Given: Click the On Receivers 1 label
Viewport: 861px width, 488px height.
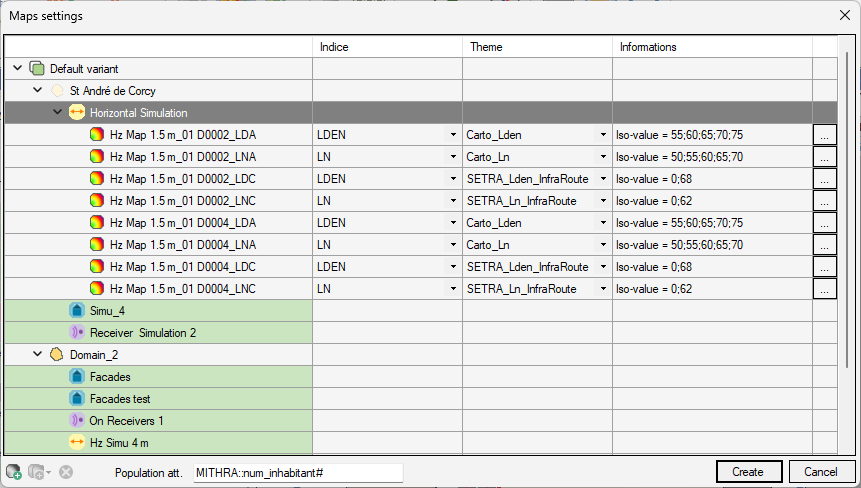Looking at the screenshot, I should point(126,420).
